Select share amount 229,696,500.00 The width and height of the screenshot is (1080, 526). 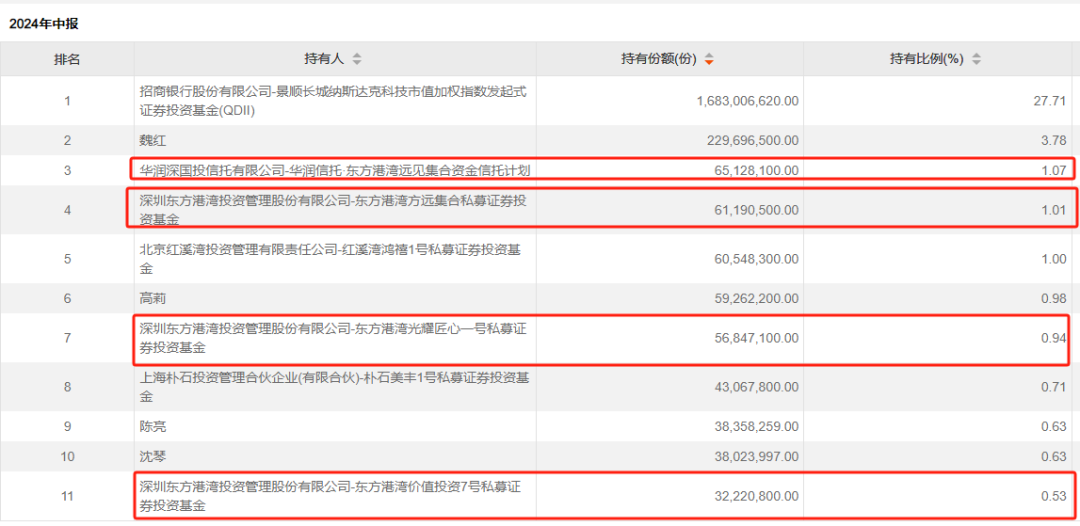(753, 140)
